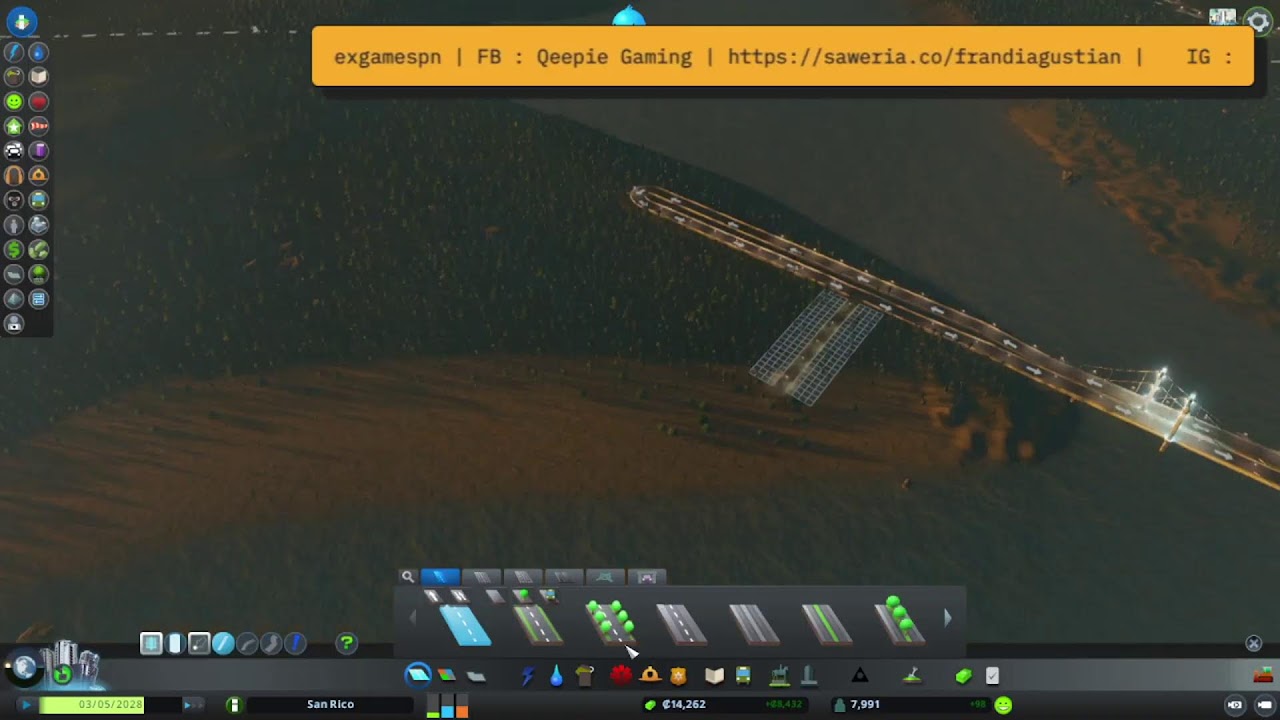Click the zoning demand RCI bars
Image resolution: width=1280 pixels, height=720 pixels.
[x=447, y=705]
